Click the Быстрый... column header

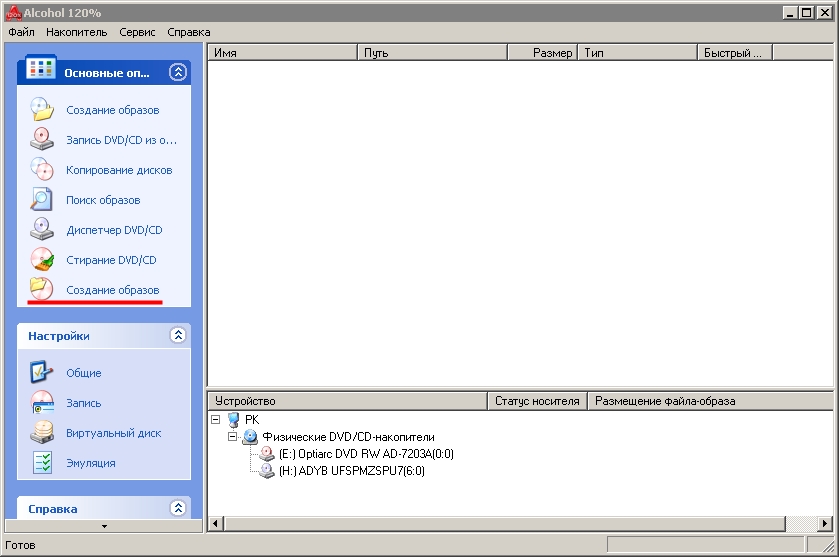click(735, 52)
